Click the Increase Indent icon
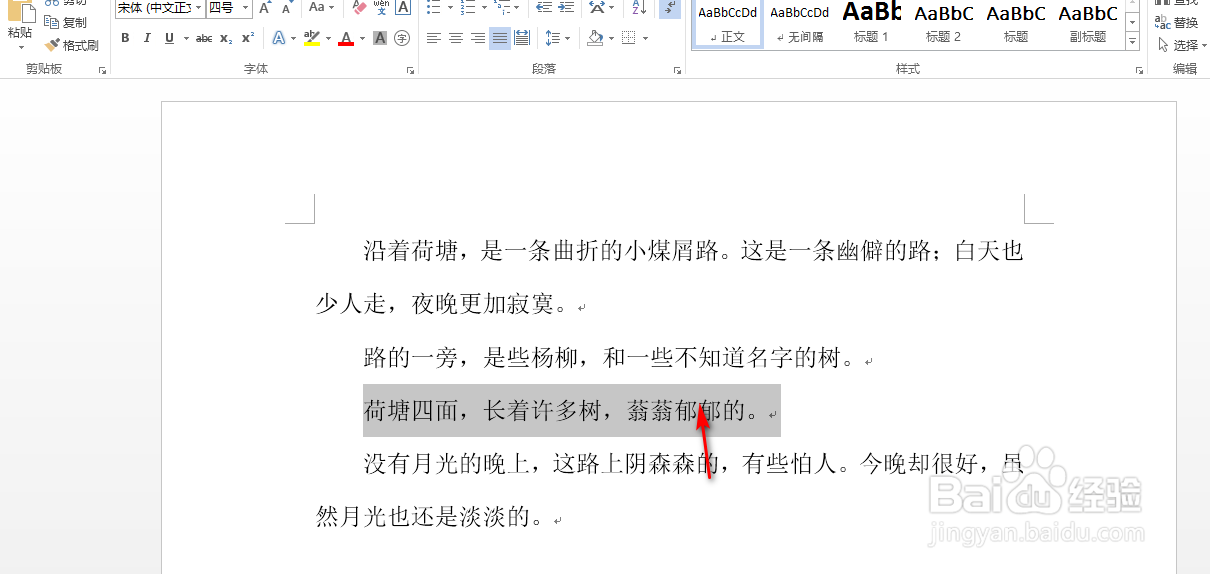This screenshot has width=1210, height=574. click(566, 8)
